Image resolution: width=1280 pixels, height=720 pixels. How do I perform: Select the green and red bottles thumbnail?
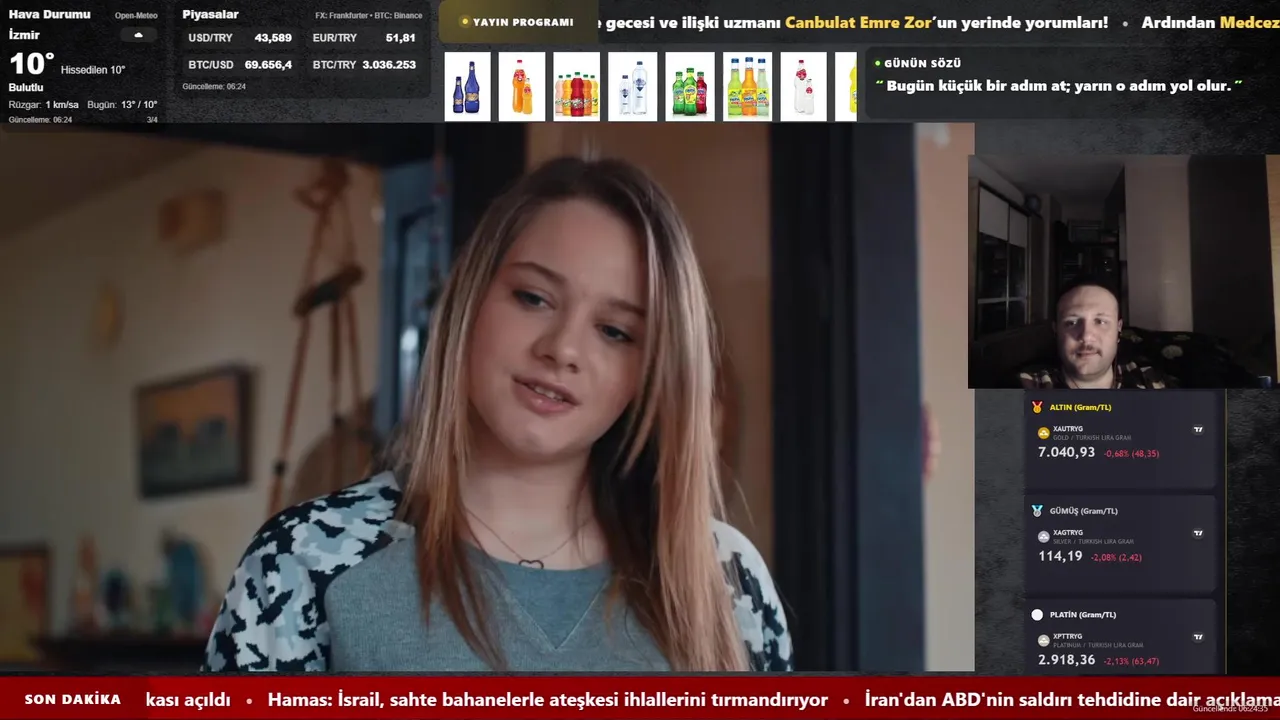(x=690, y=87)
